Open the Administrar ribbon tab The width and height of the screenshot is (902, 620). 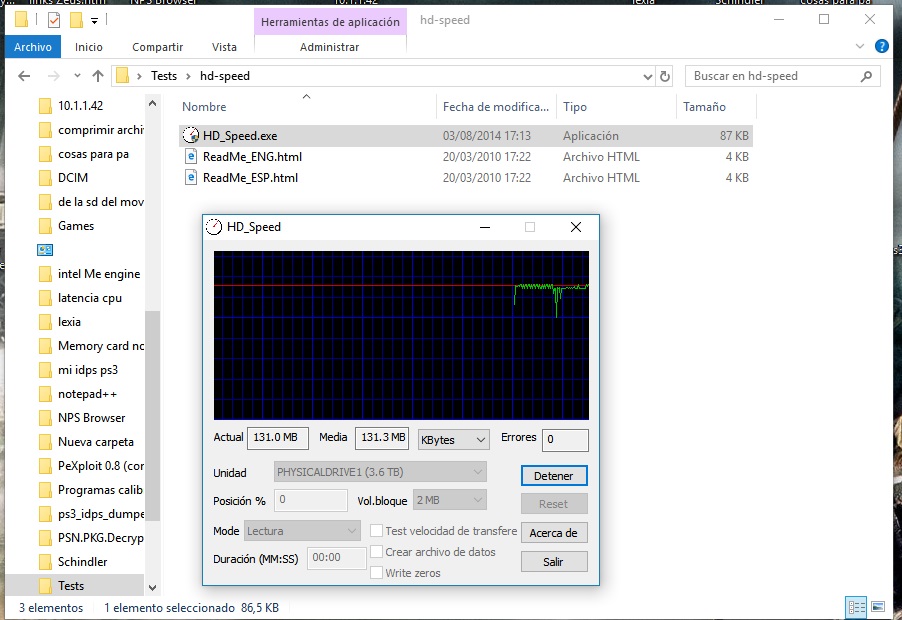click(330, 47)
